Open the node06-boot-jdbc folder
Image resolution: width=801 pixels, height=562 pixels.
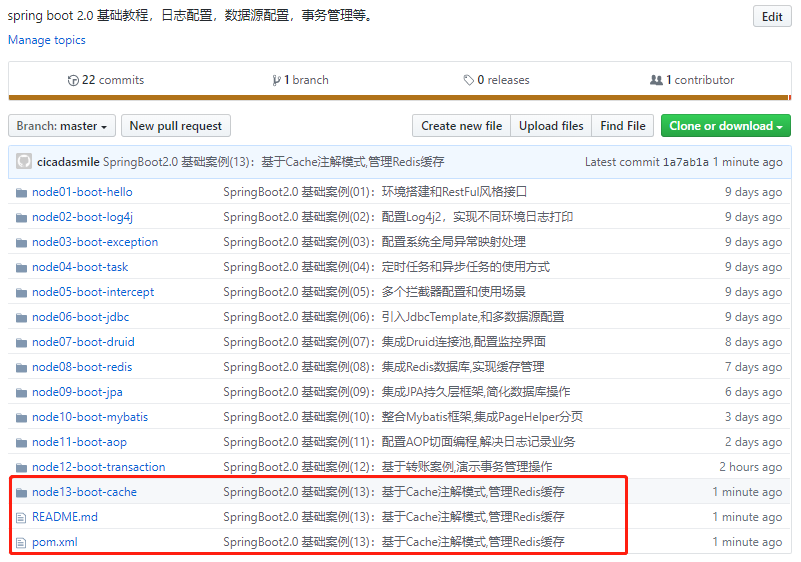click(x=81, y=317)
